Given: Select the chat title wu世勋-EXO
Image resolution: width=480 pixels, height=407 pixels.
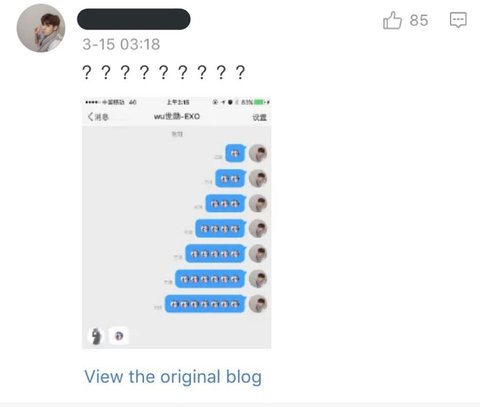Looking at the screenshot, I should 177,116.
